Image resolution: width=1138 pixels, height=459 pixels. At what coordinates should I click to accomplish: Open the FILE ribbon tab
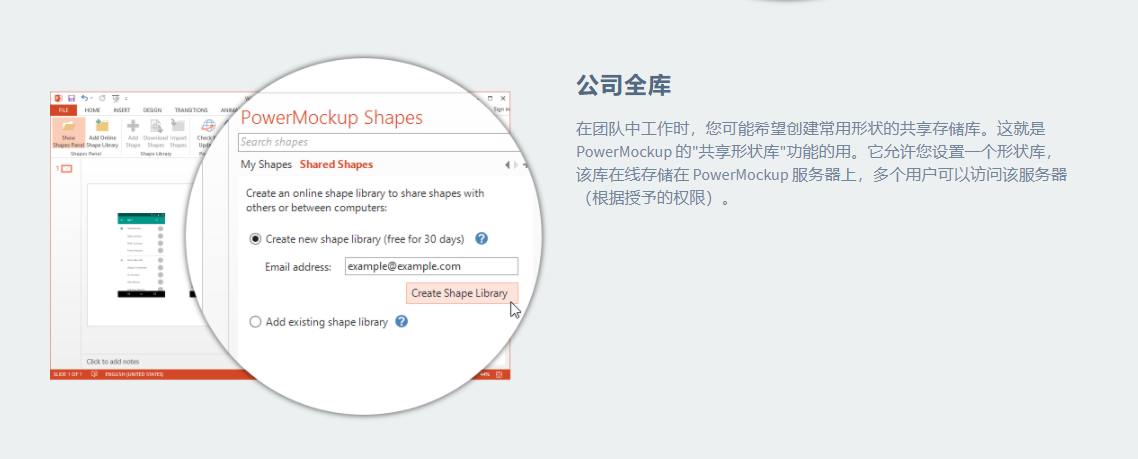point(63,110)
